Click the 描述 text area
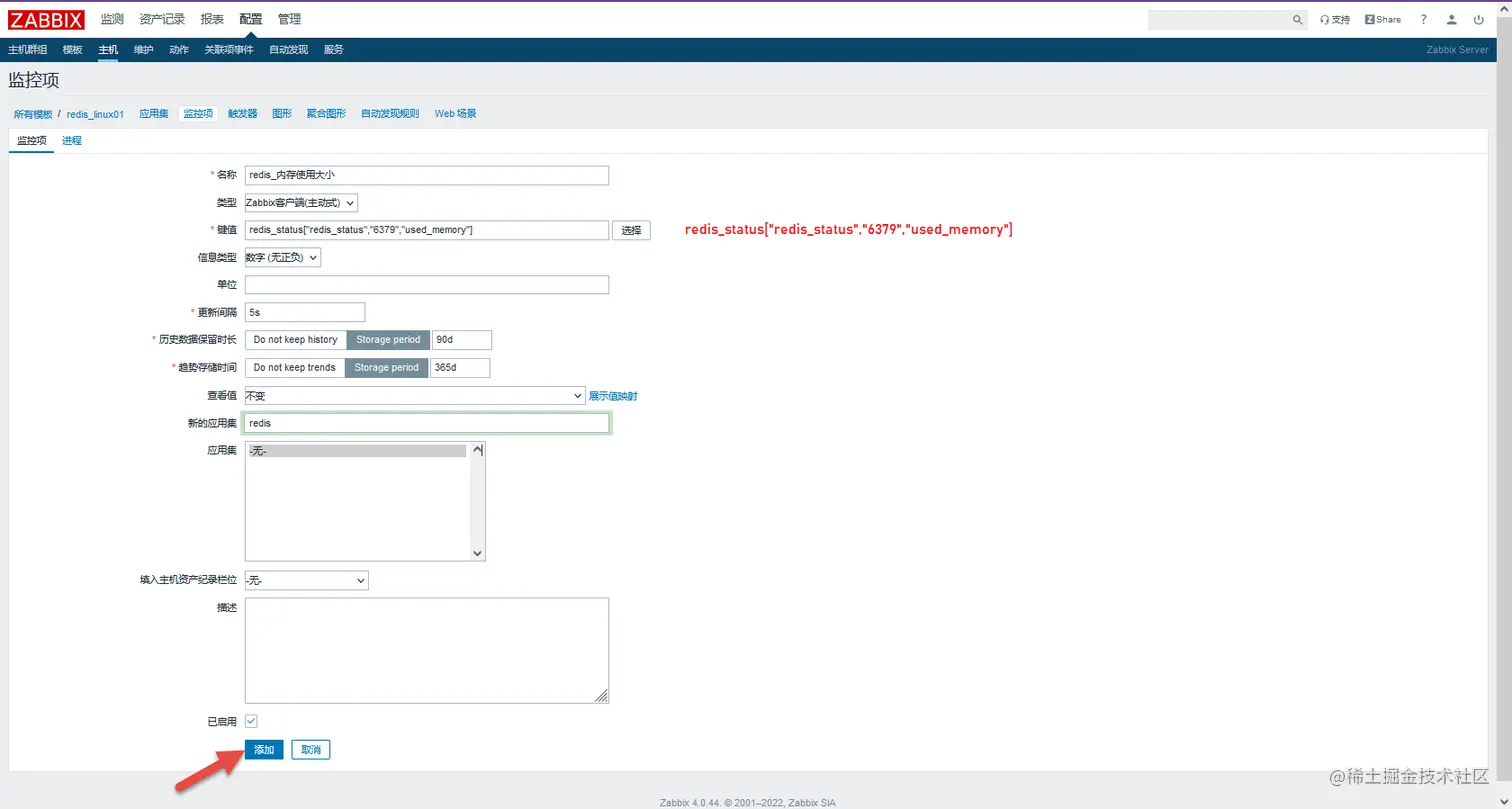The height and width of the screenshot is (809, 1512). [427, 651]
